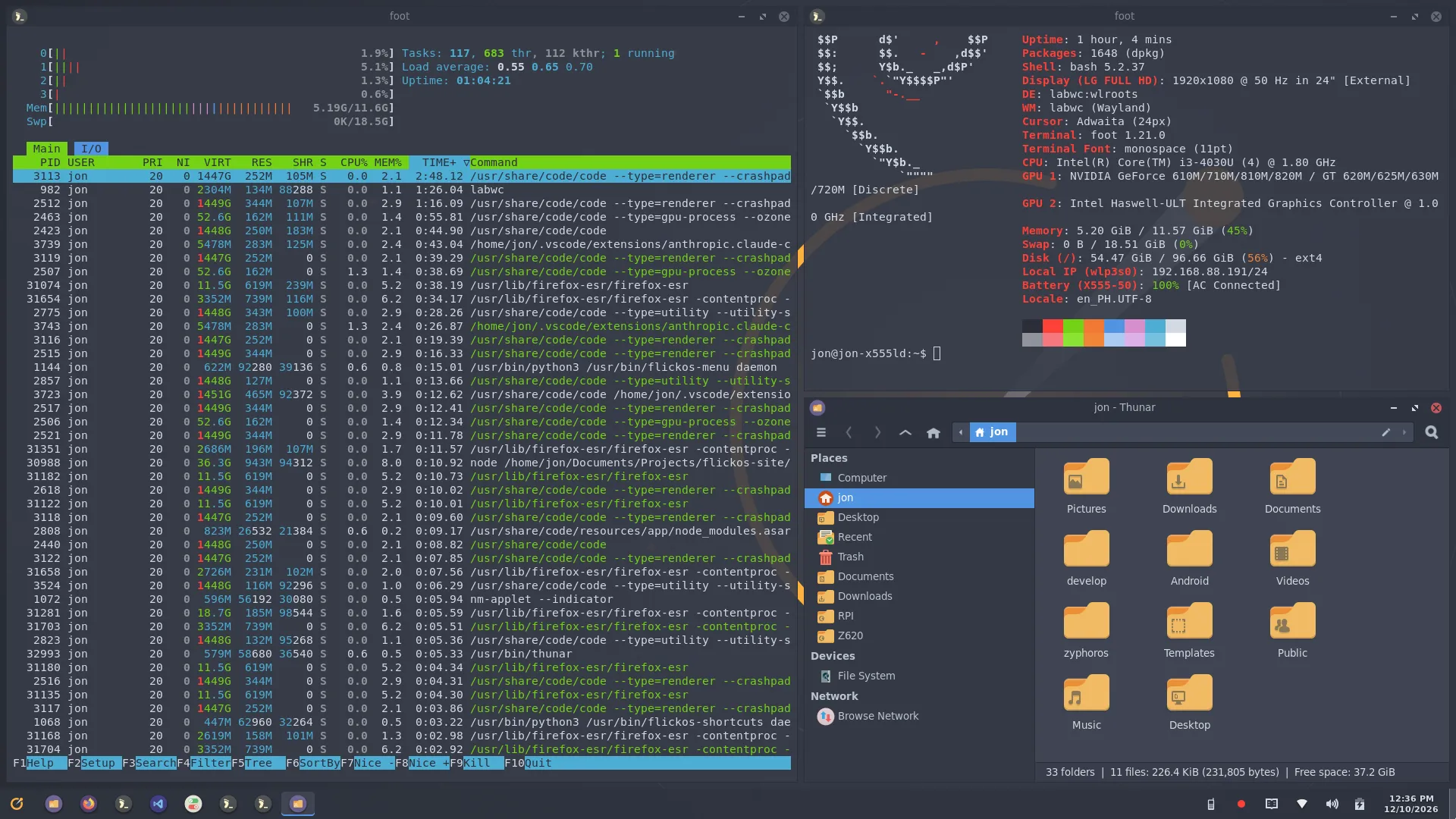1456x819 pixels.
Task: Select Desktop in Places sidebar
Action: click(x=919, y=517)
